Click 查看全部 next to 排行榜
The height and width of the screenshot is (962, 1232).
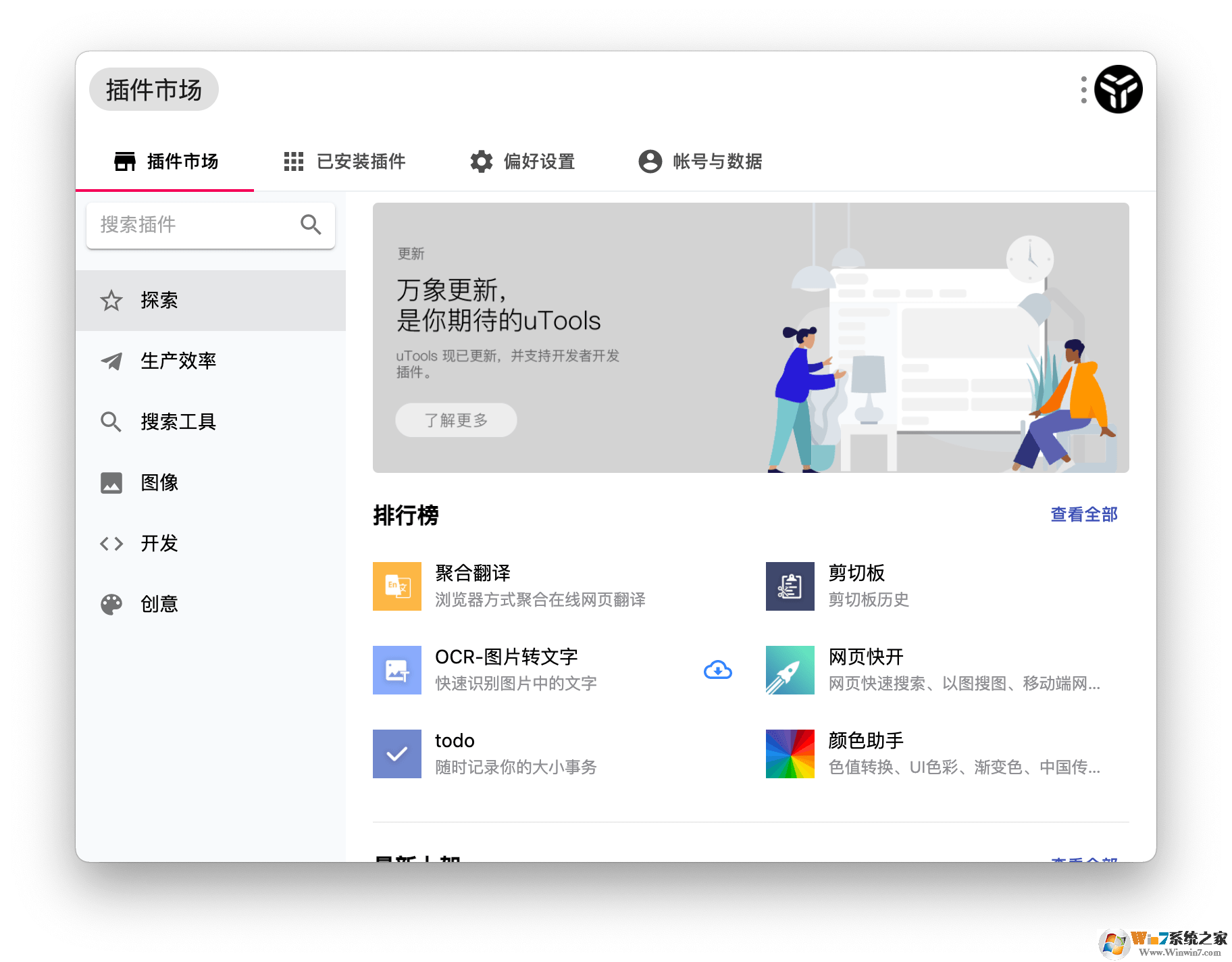[x=1083, y=514]
